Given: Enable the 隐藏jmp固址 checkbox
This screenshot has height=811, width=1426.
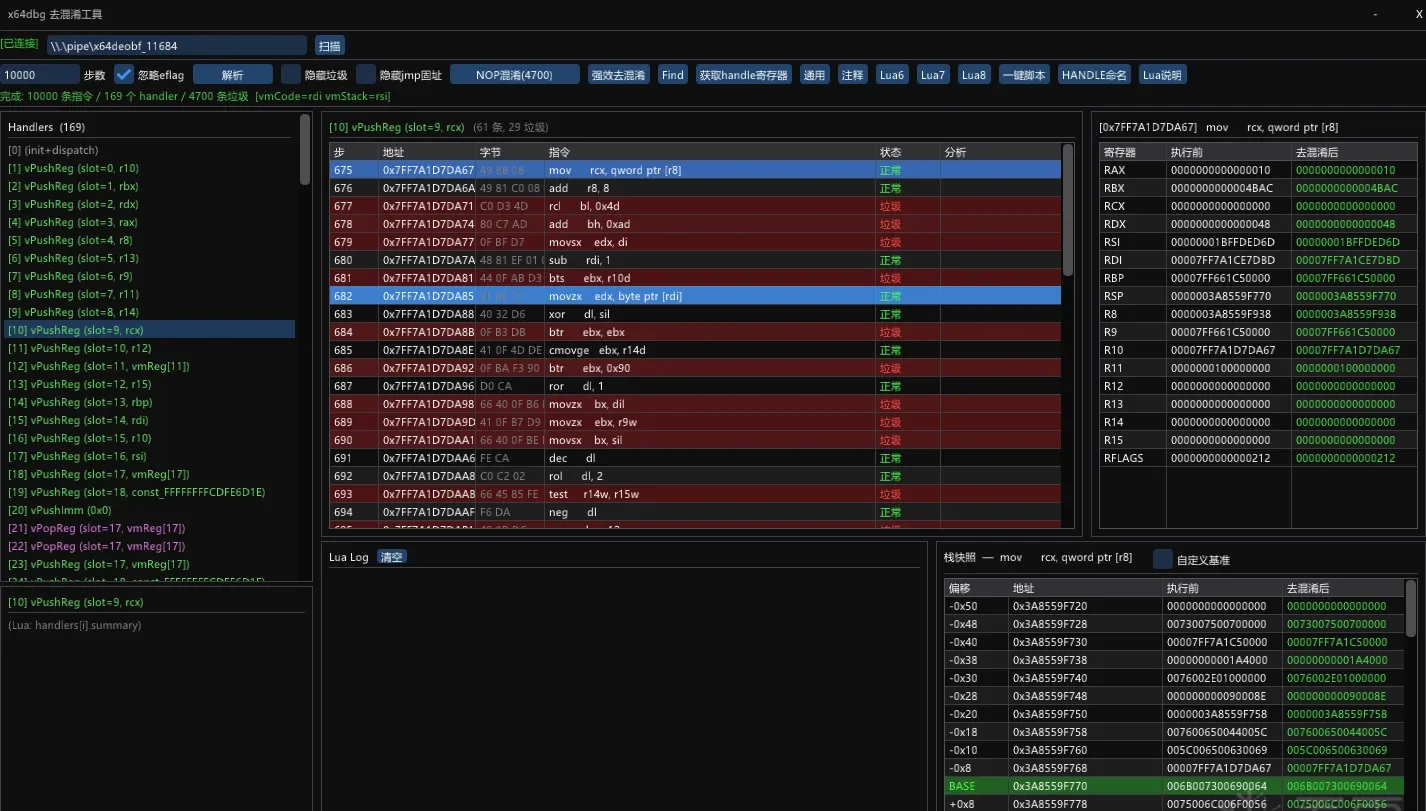Looking at the screenshot, I should [366, 74].
